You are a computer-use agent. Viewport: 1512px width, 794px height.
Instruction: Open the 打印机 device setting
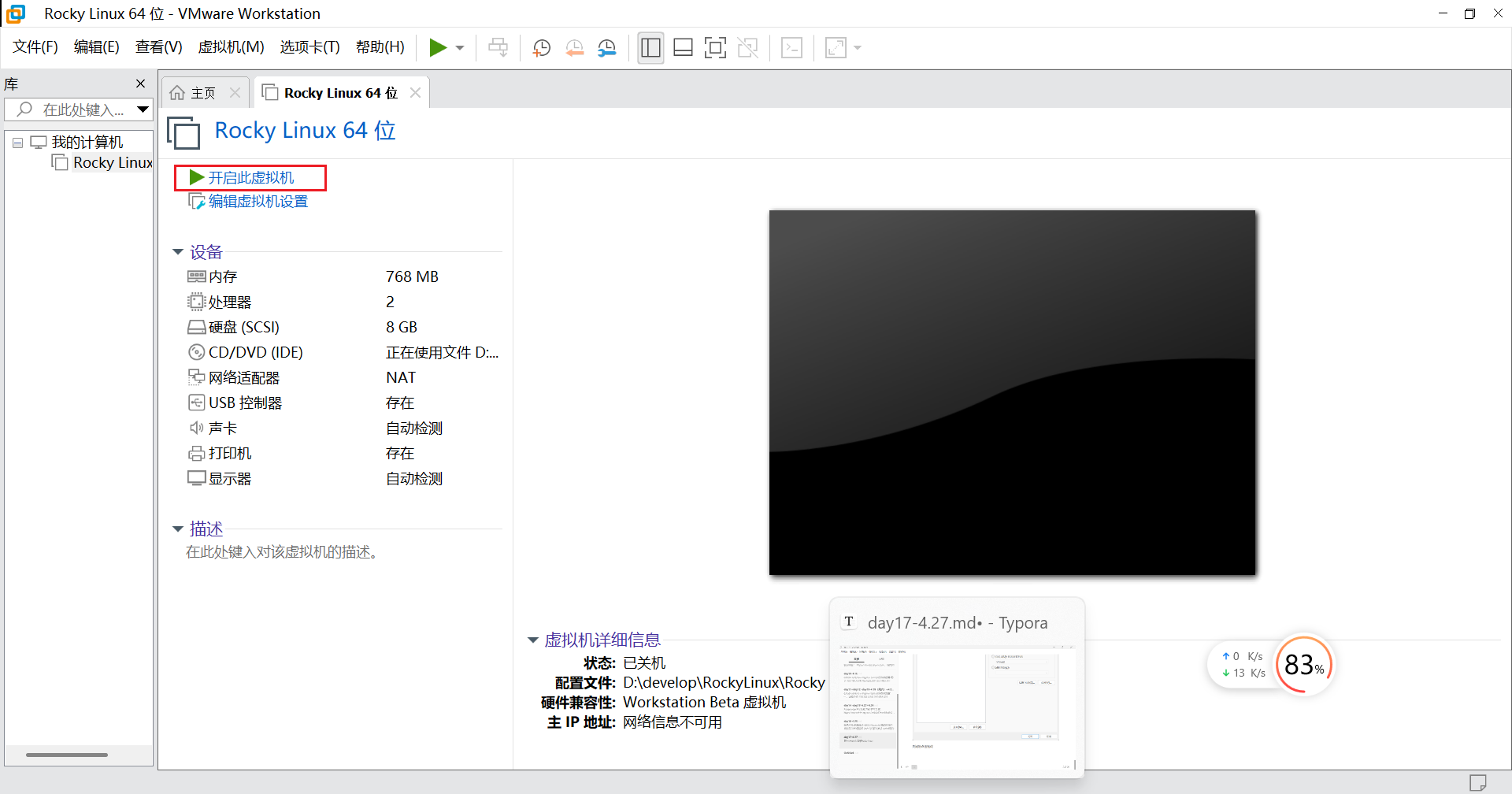pyautogui.click(x=230, y=453)
